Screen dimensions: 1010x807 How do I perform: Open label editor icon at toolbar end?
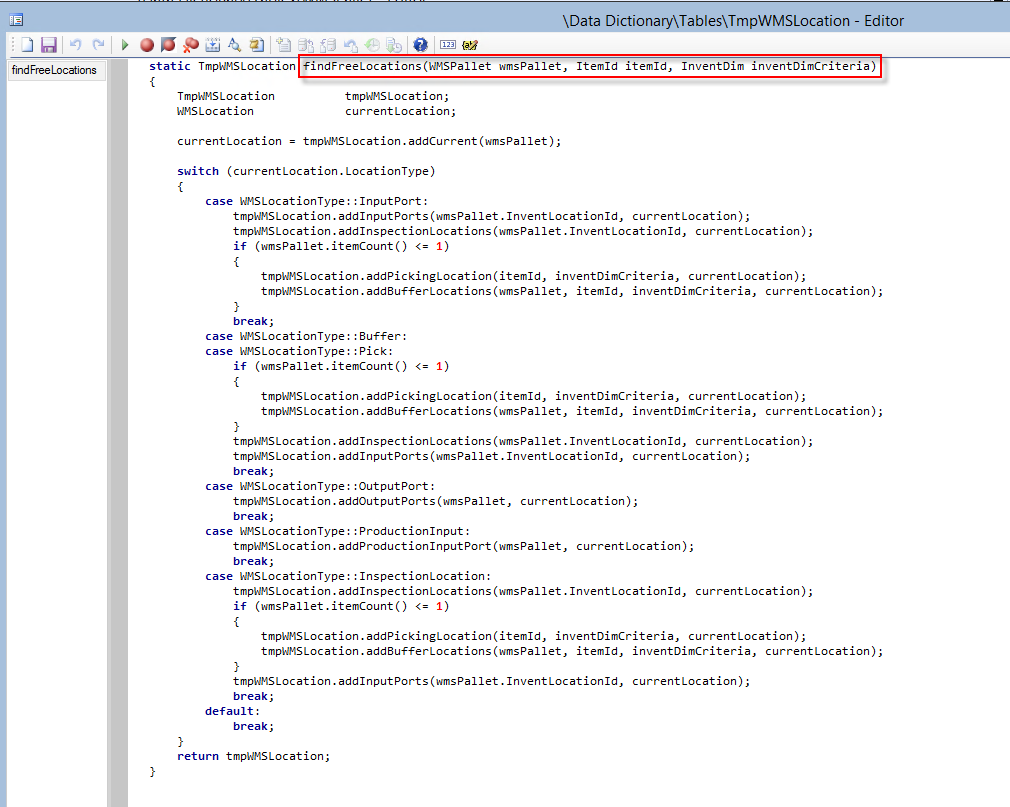[x=471, y=45]
